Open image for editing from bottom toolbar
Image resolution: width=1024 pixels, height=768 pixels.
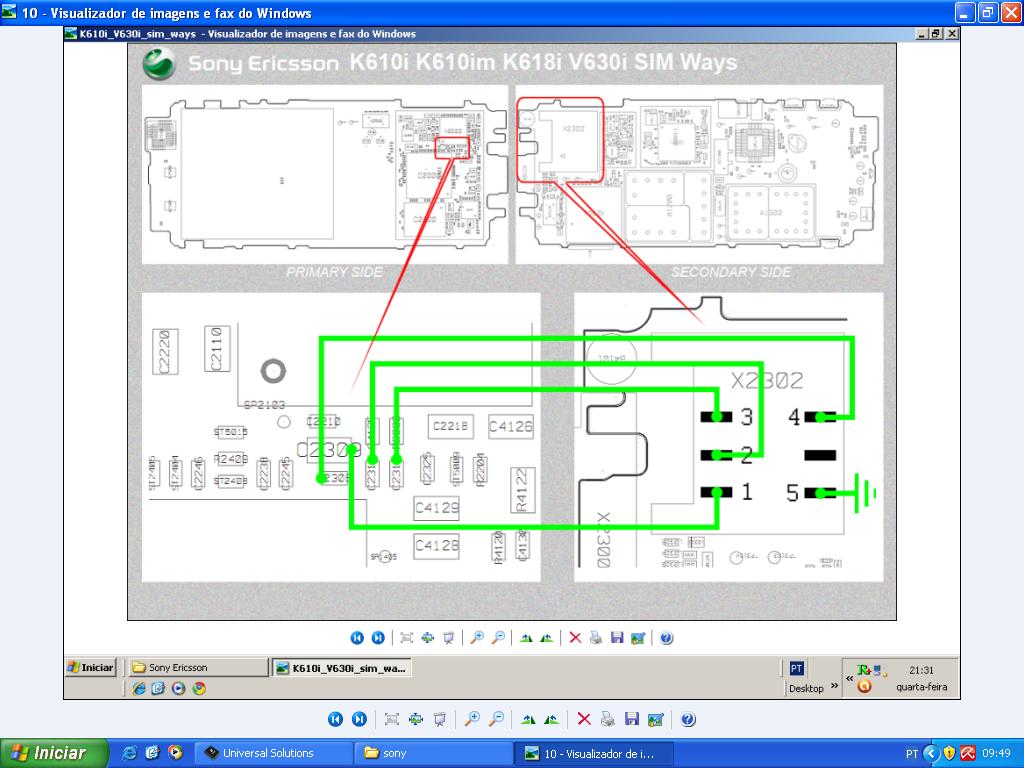click(x=656, y=719)
